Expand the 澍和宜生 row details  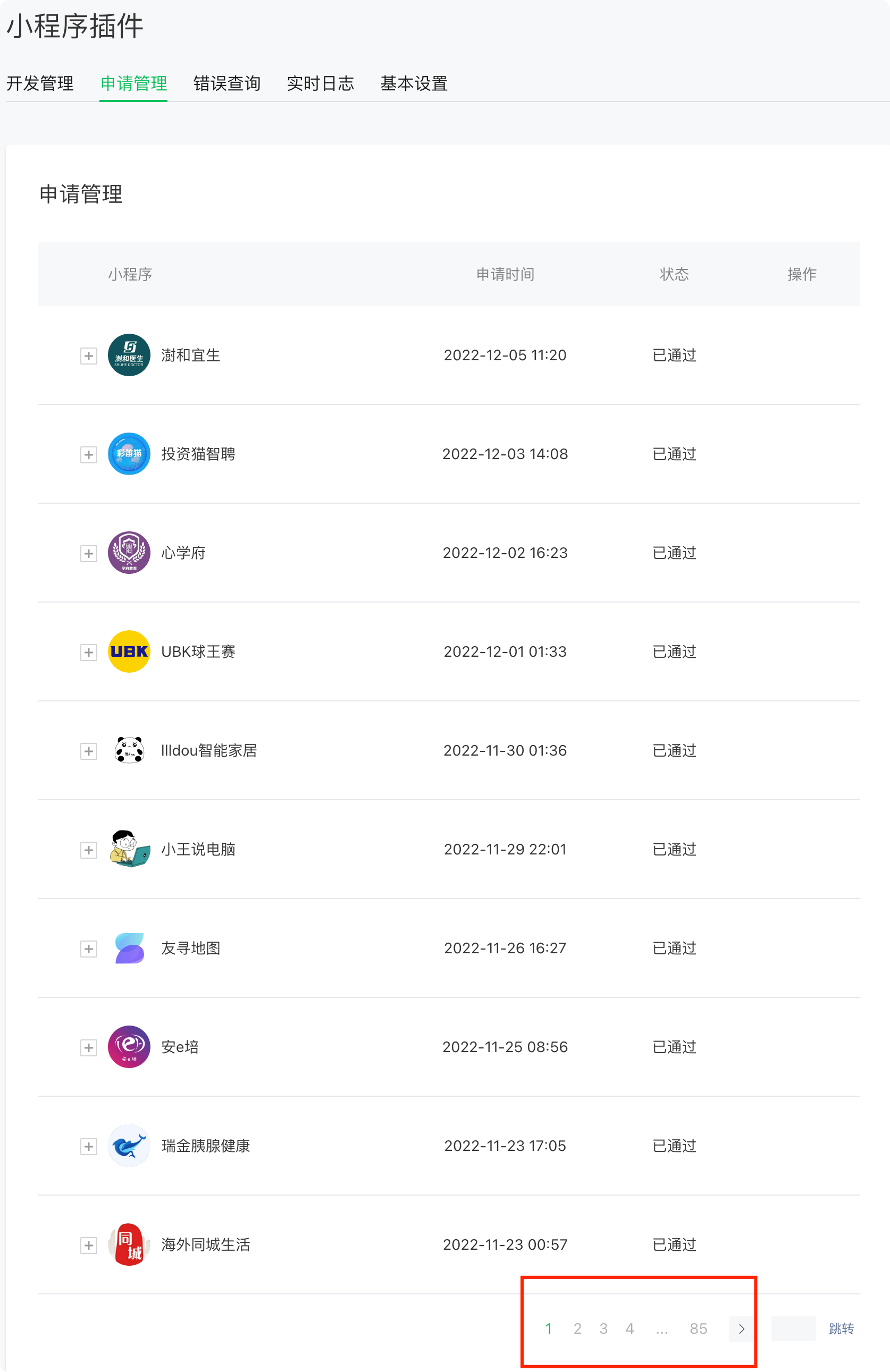coord(88,355)
